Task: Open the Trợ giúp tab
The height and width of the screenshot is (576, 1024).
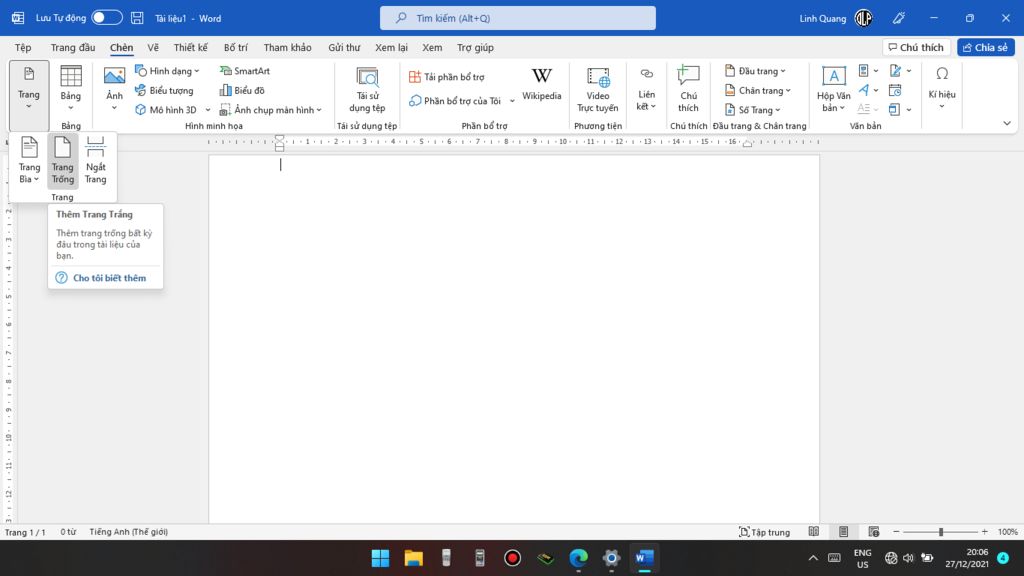Action: (x=475, y=48)
